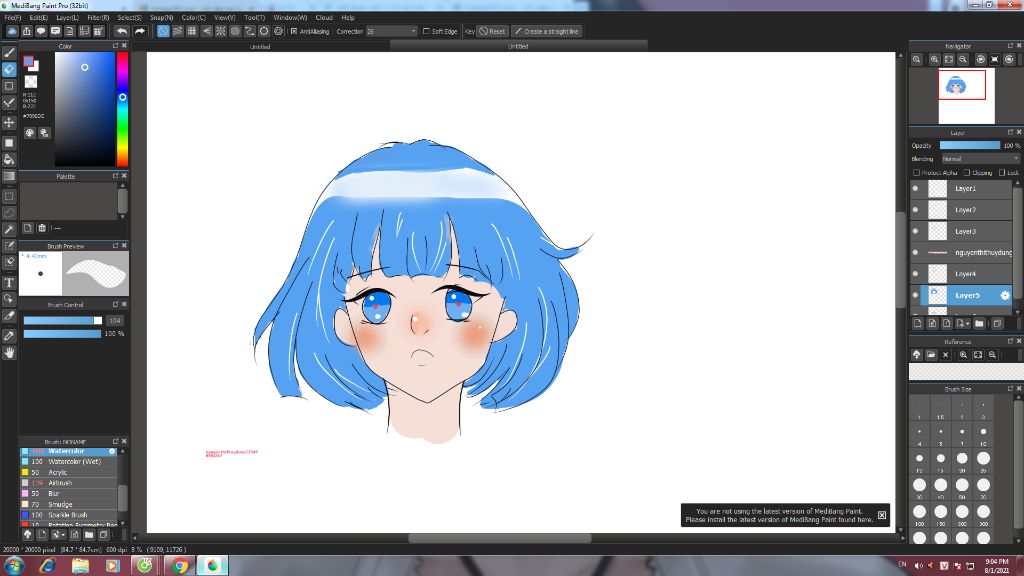Select the Airbrush brush
Screen dimensions: 1024x576
pos(69,483)
